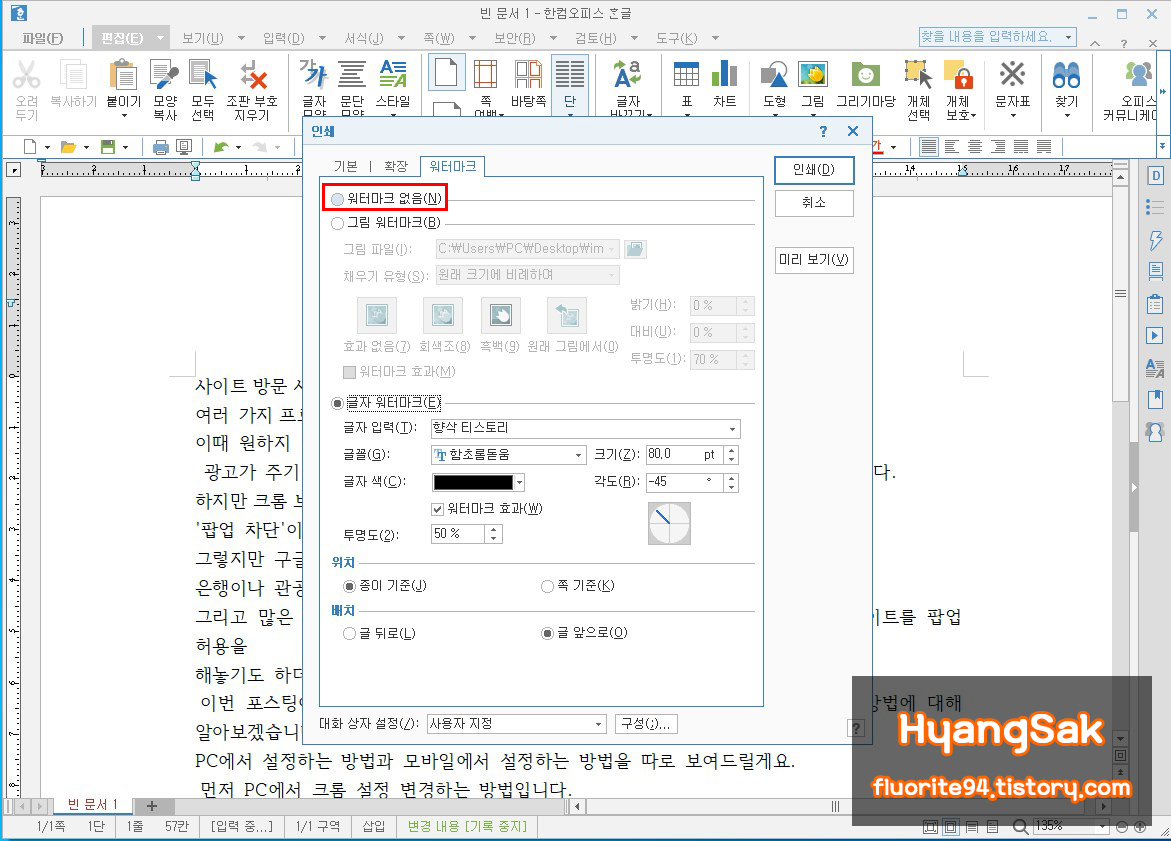Switch to the 워터마크 tab
The height and width of the screenshot is (841, 1171).
click(x=453, y=167)
